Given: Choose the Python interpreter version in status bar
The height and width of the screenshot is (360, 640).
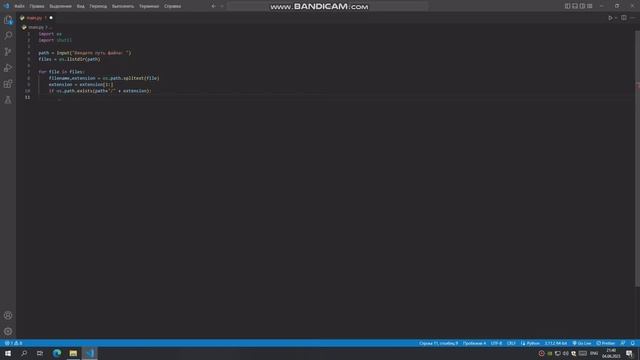Looking at the screenshot, I should point(556,343).
